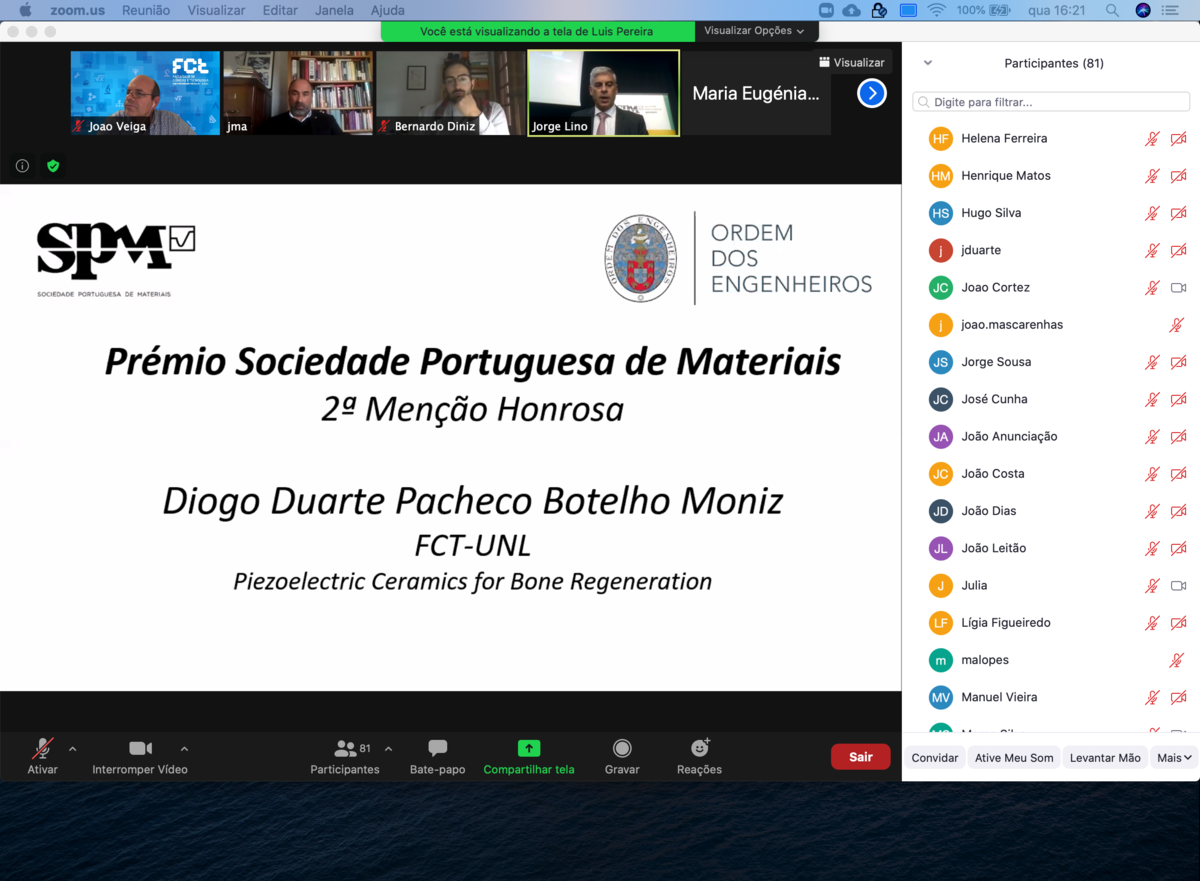1200x881 pixels.
Task: Open the Mais dropdown in participants panel
Action: [x=1174, y=758]
